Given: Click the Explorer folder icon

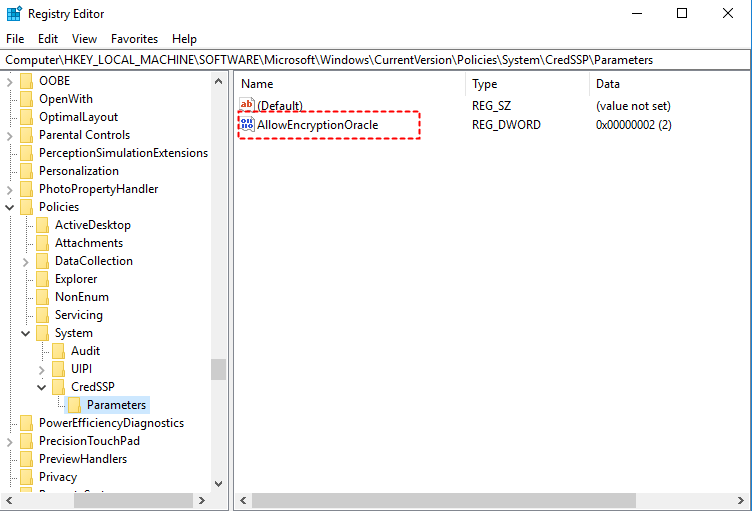Looking at the screenshot, I should tap(43, 279).
